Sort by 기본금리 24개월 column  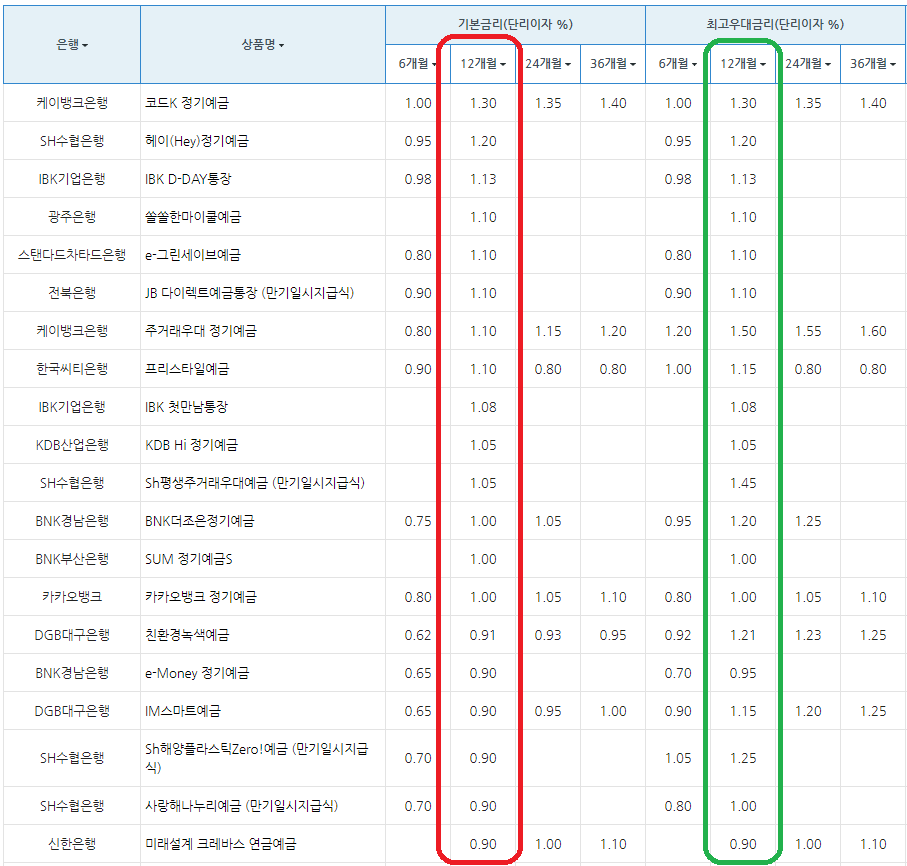point(548,64)
